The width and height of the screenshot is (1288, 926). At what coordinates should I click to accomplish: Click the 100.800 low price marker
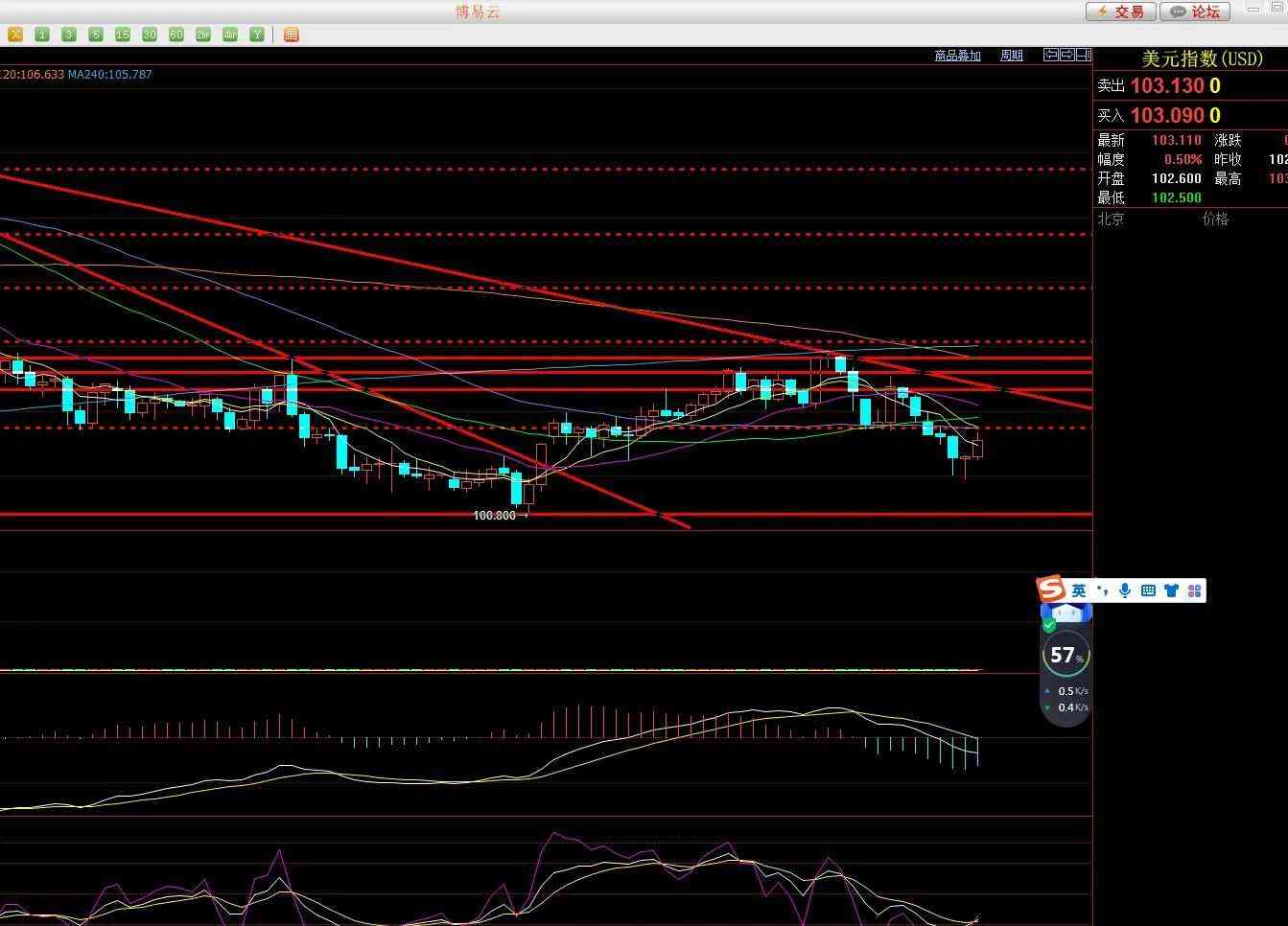coord(495,516)
